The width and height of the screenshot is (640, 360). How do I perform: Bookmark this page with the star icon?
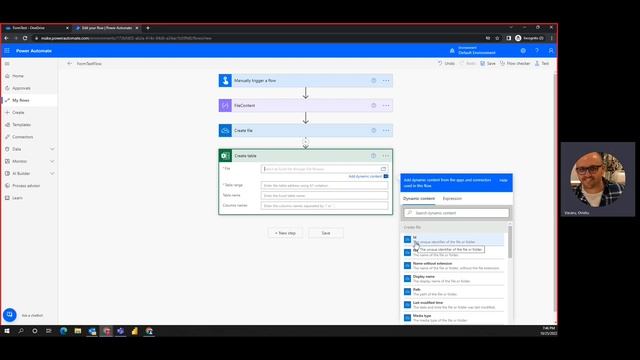(x=497, y=38)
